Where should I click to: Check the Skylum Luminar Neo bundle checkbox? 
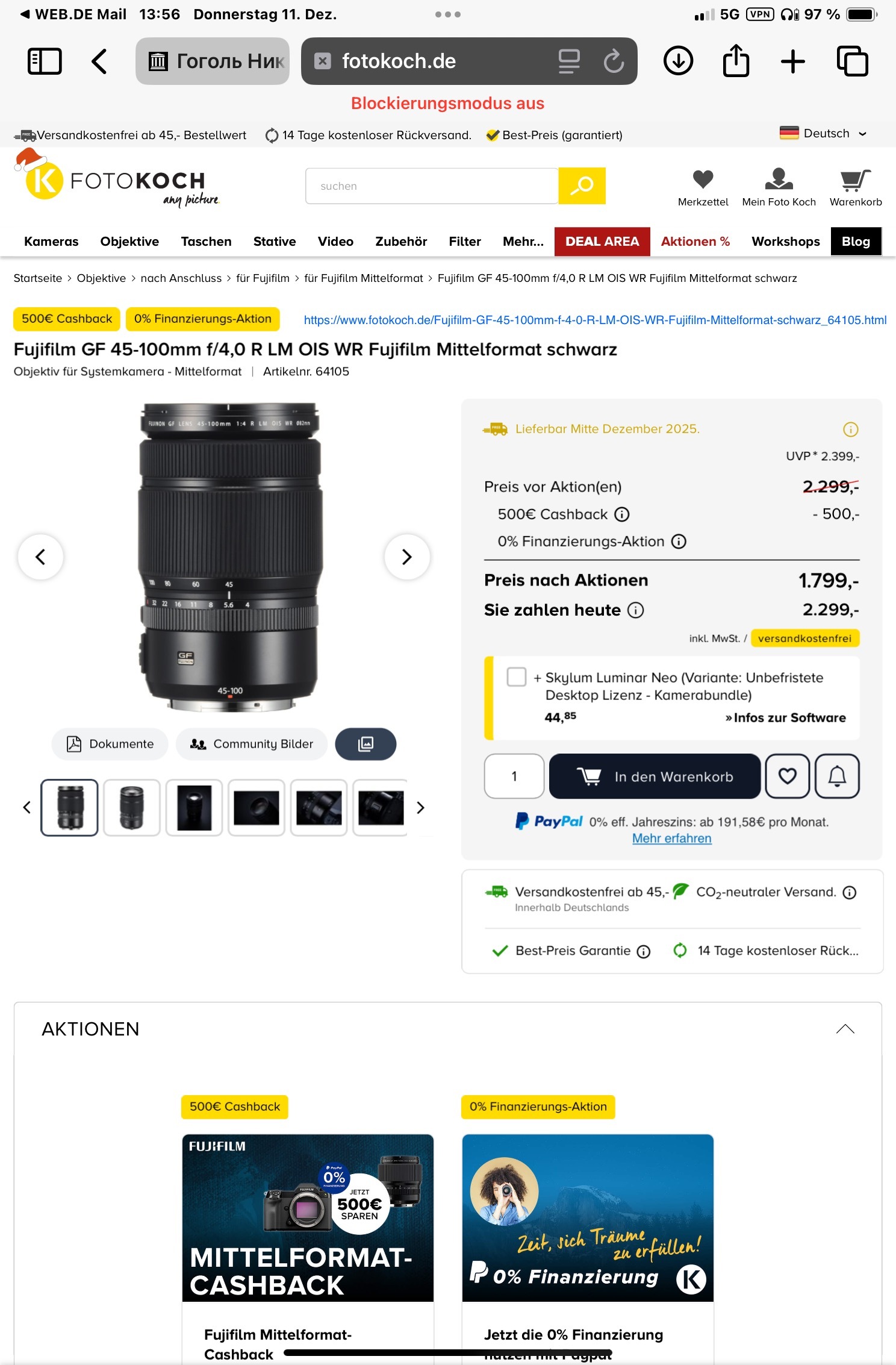517,677
